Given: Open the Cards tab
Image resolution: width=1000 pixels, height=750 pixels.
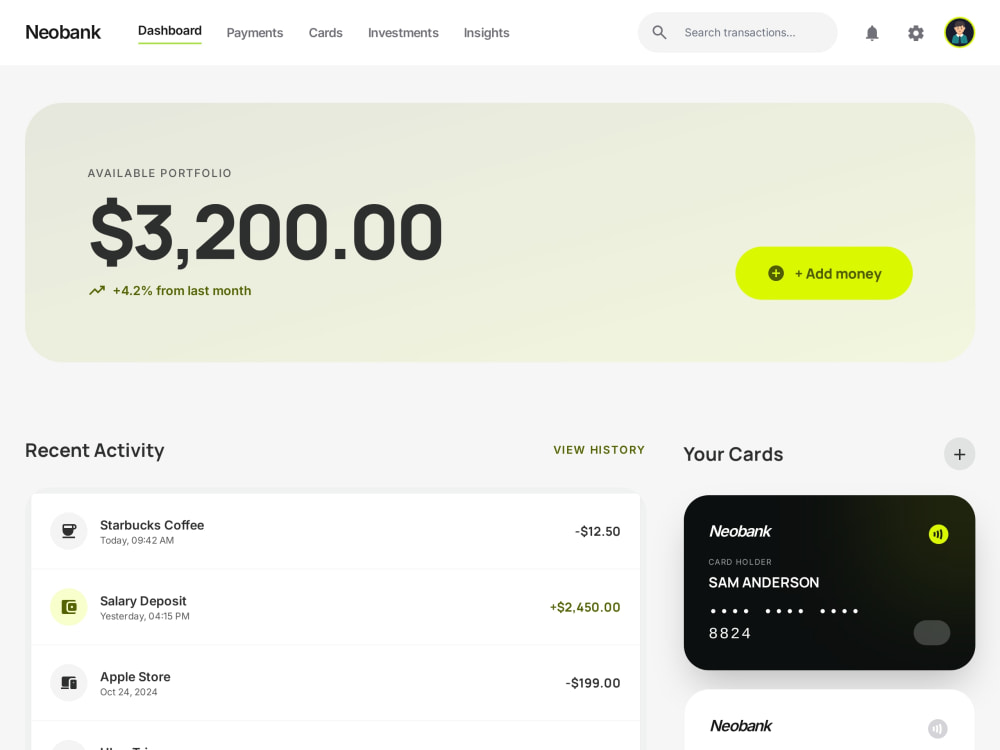Looking at the screenshot, I should click(x=325, y=33).
